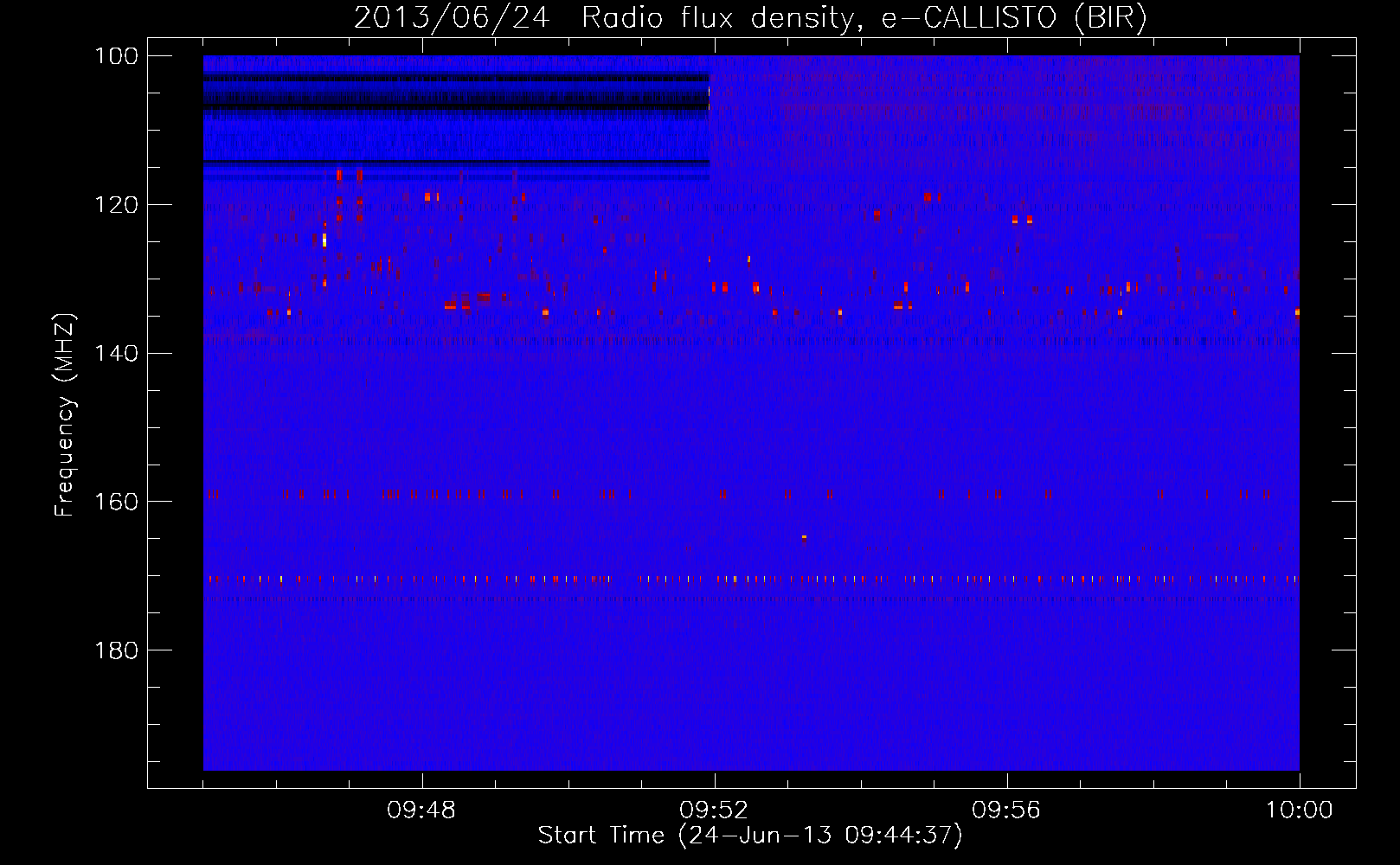
Task: Click the bright yellow burst near 125 MHz
Action: tap(324, 240)
